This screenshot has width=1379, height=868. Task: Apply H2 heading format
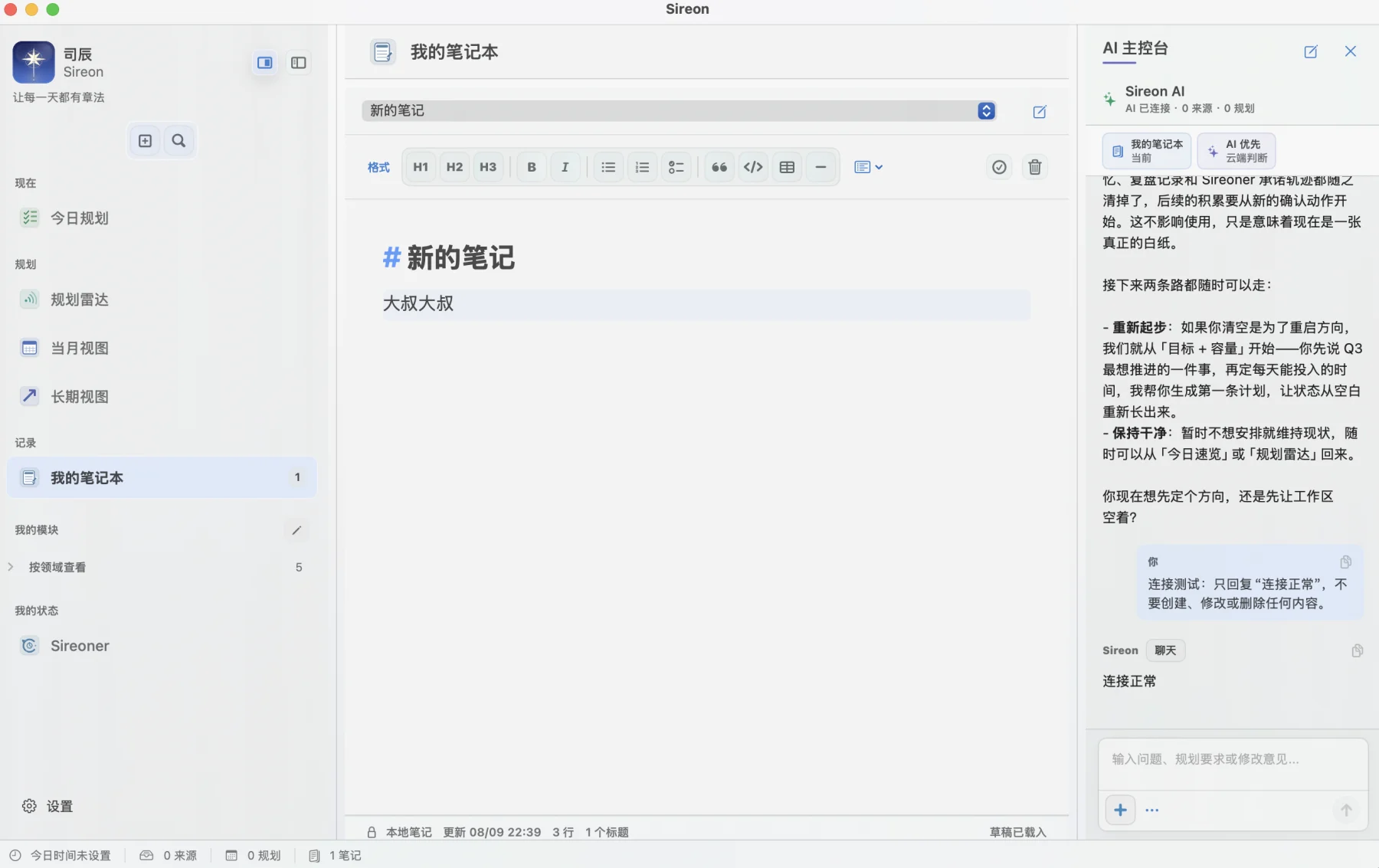pyautogui.click(x=454, y=167)
